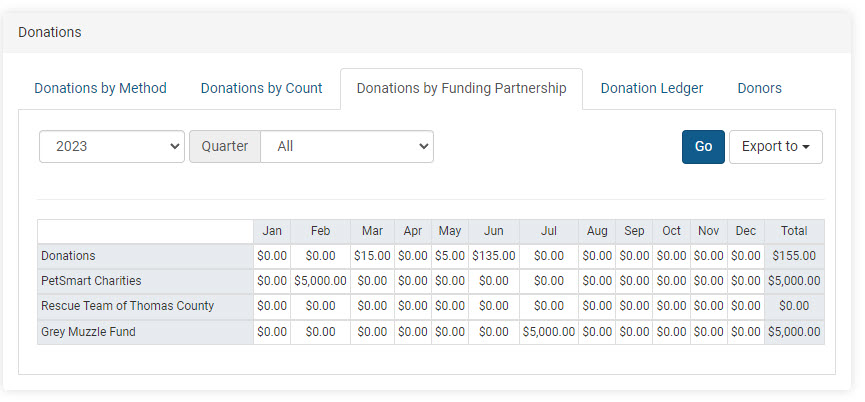
Task: Click PetSmart Charities February $5,000.00 cell
Action: (x=320, y=281)
